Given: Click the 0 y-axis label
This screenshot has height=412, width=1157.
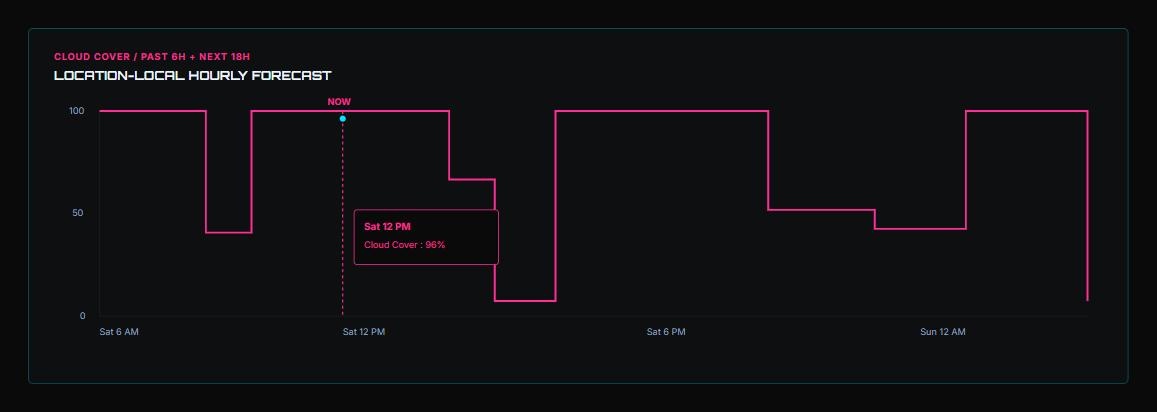Looking at the screenshot, I should 83,316.
